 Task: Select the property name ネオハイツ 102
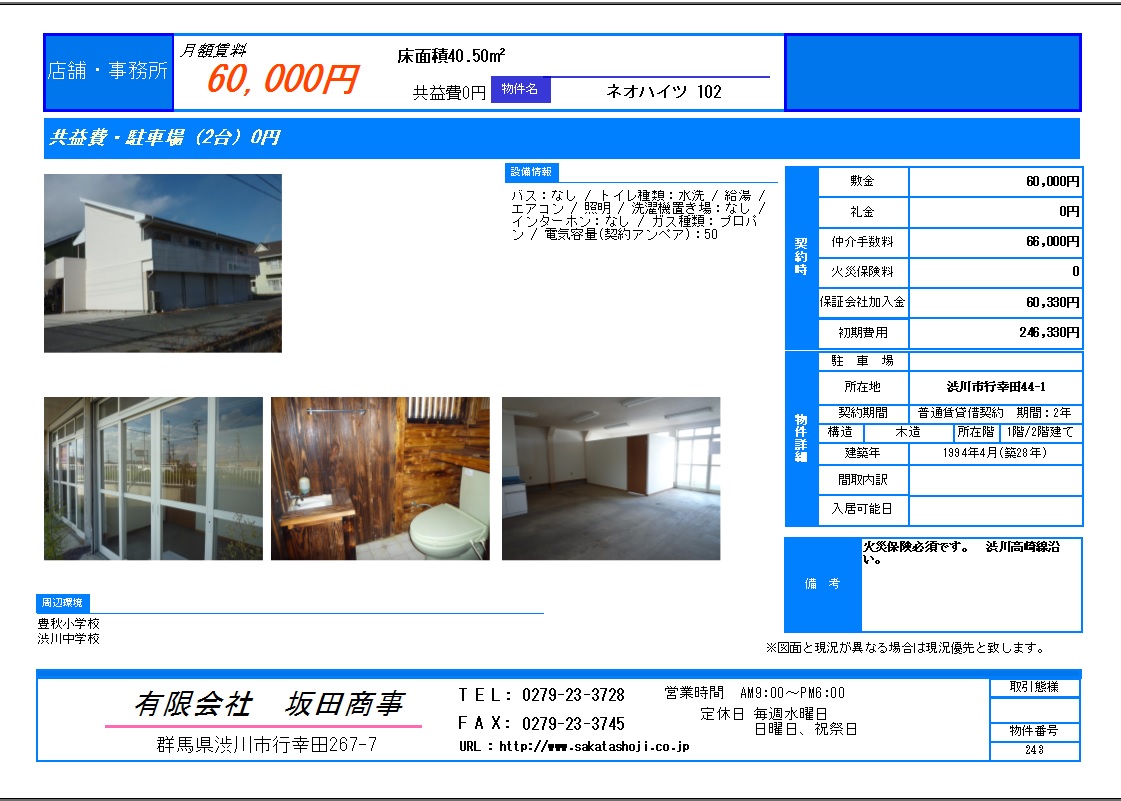pyautogui.click(x=664, y=92)
